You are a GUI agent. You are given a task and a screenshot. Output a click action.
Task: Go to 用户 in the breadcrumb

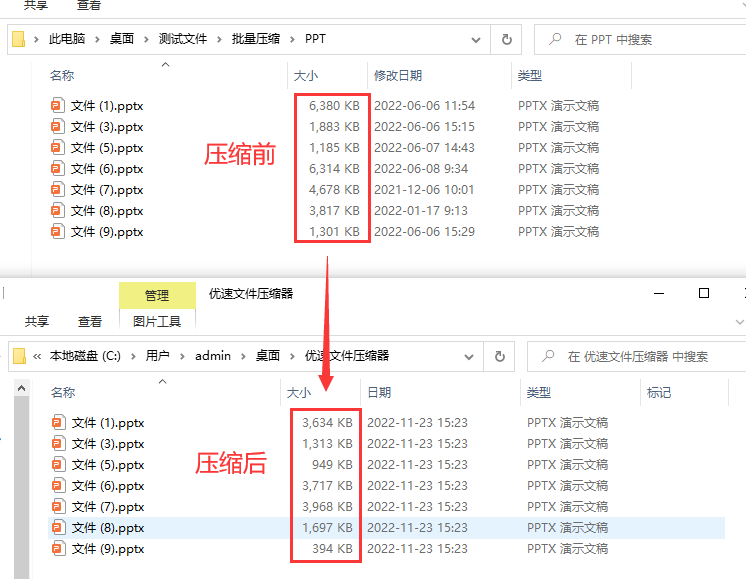click(157, 356)
